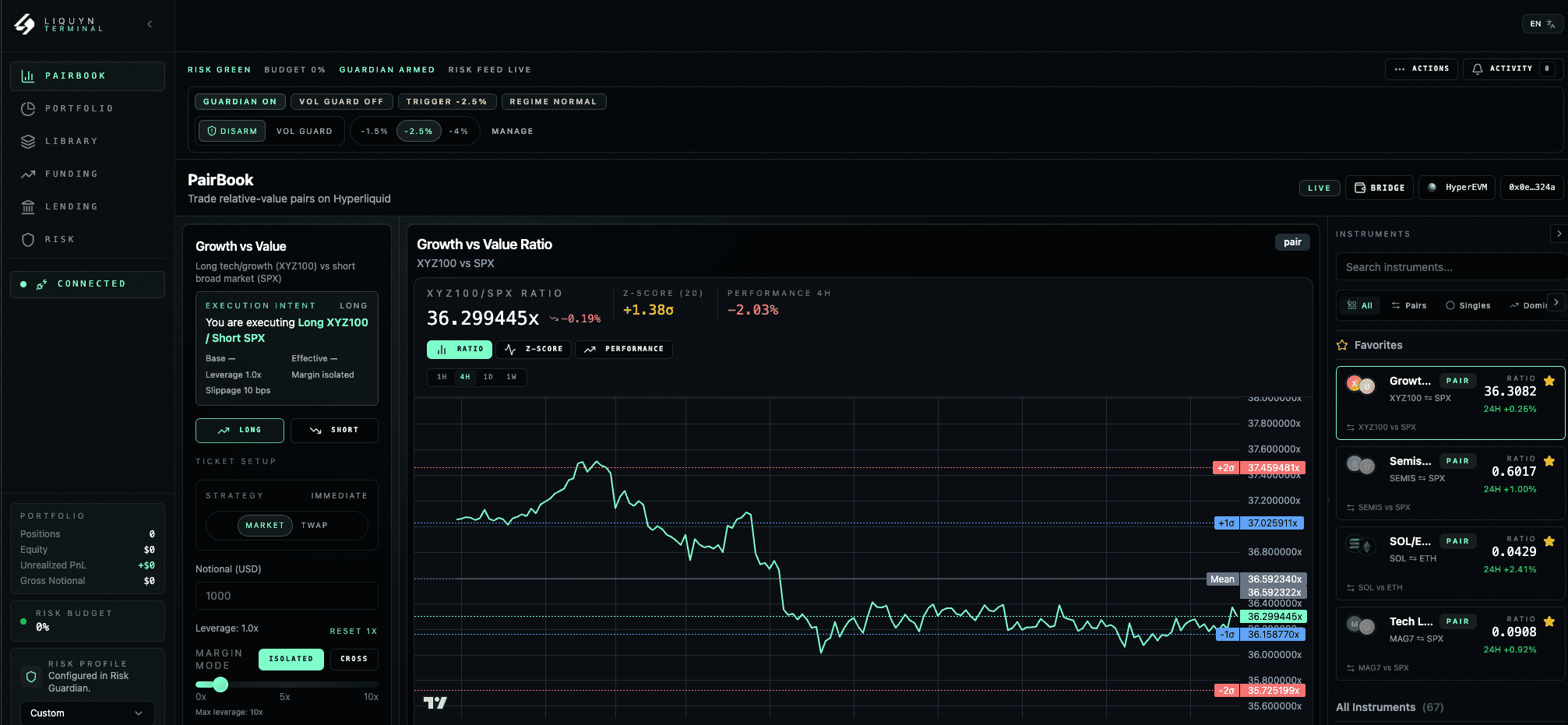Screen dimensions: 1568x725
Task: Open the Lending bank icon
Action: pyautogui.click(x=28, y=207)
